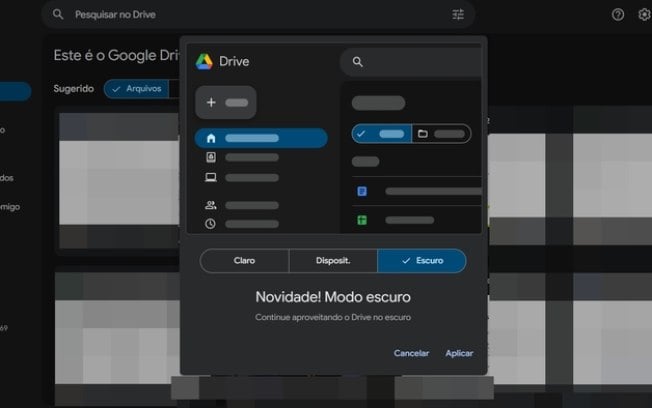Click the computers laptop icon in the preview
The width and height of the screenshot is (652, 408).
pos(211,178)
